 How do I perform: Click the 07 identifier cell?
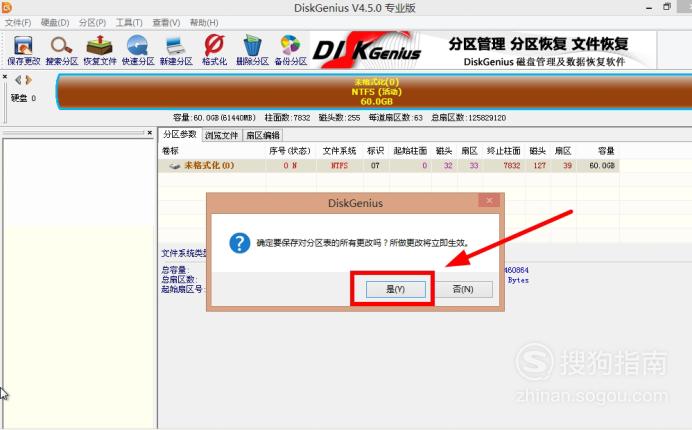(375, 166)
